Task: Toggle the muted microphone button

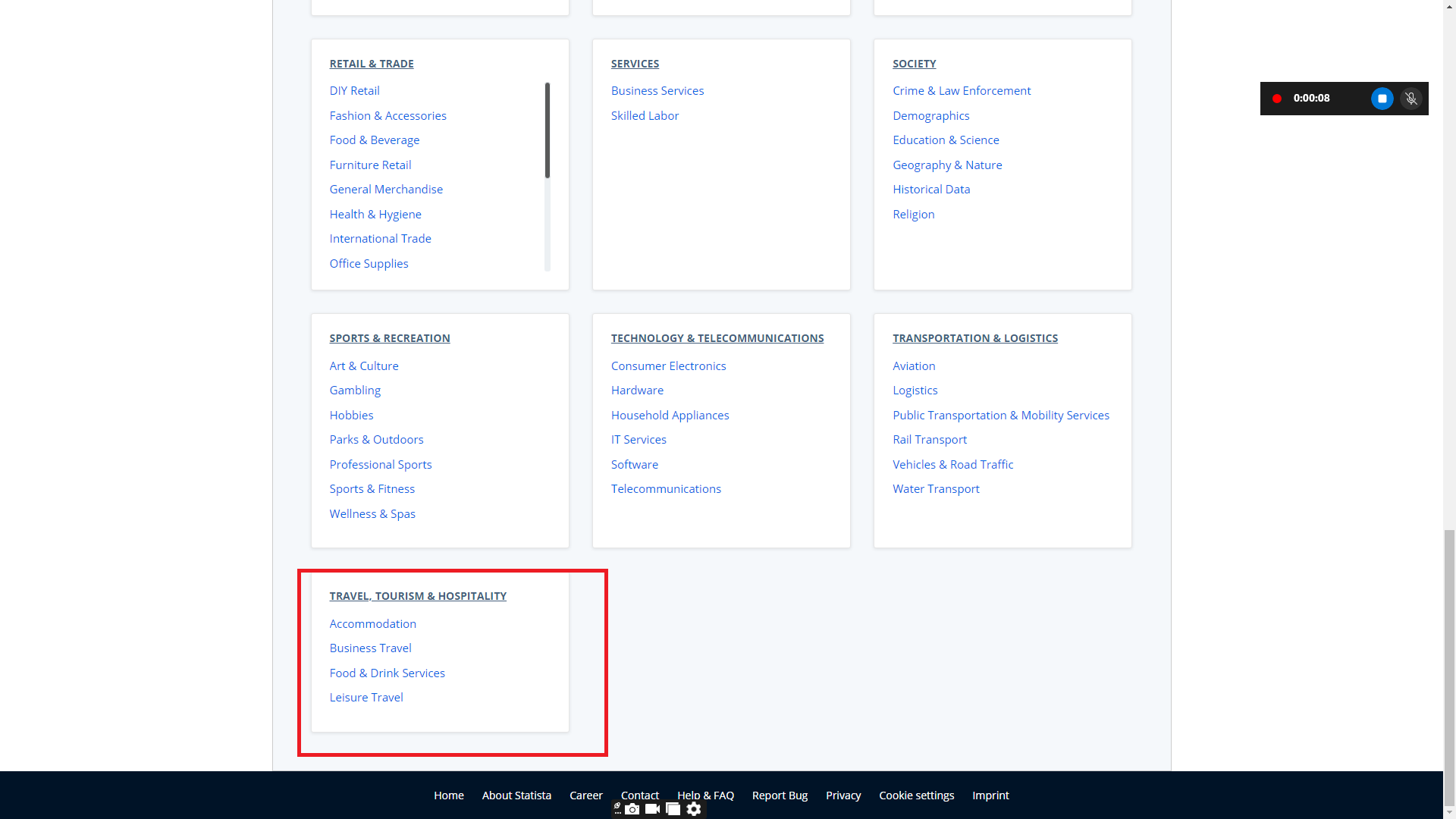Action: tap(1410, 99)
